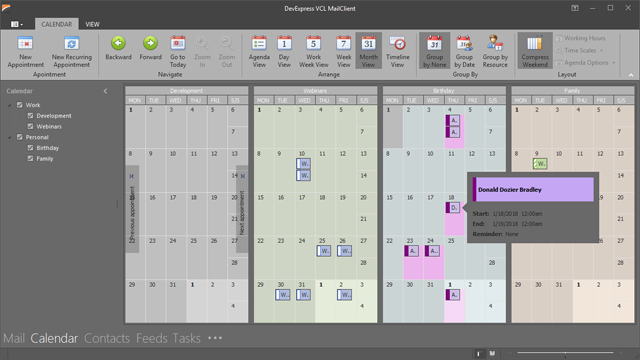Create a New Appointment
The height and width of the screenshot is (360, 640).
25,51
